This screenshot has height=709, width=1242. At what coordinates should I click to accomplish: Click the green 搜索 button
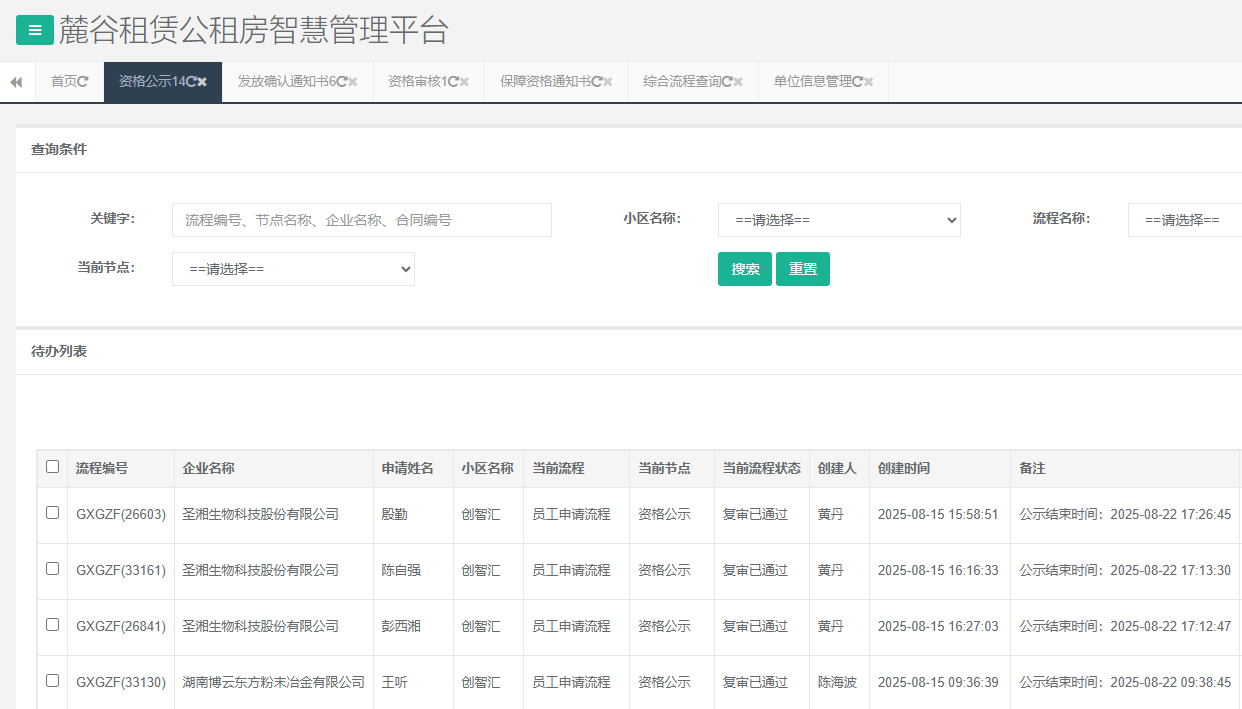(744, 269)
